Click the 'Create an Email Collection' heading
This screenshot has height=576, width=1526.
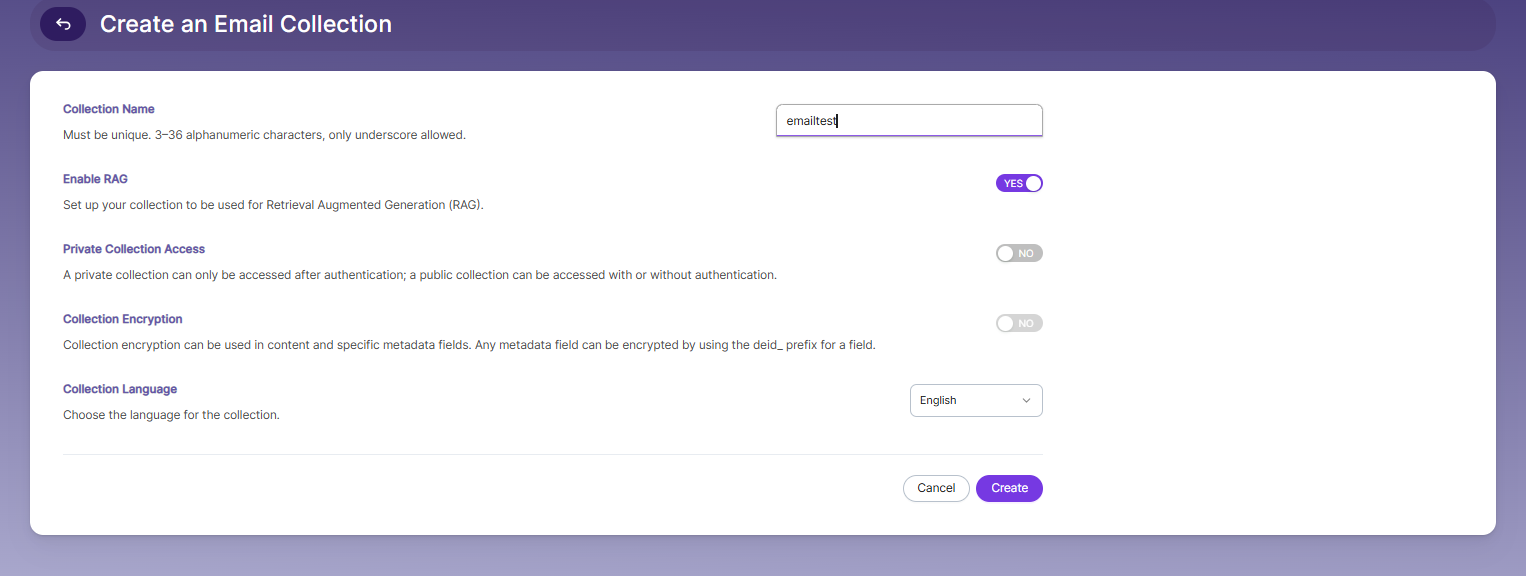pyautogui.click(x=246, y=24)
